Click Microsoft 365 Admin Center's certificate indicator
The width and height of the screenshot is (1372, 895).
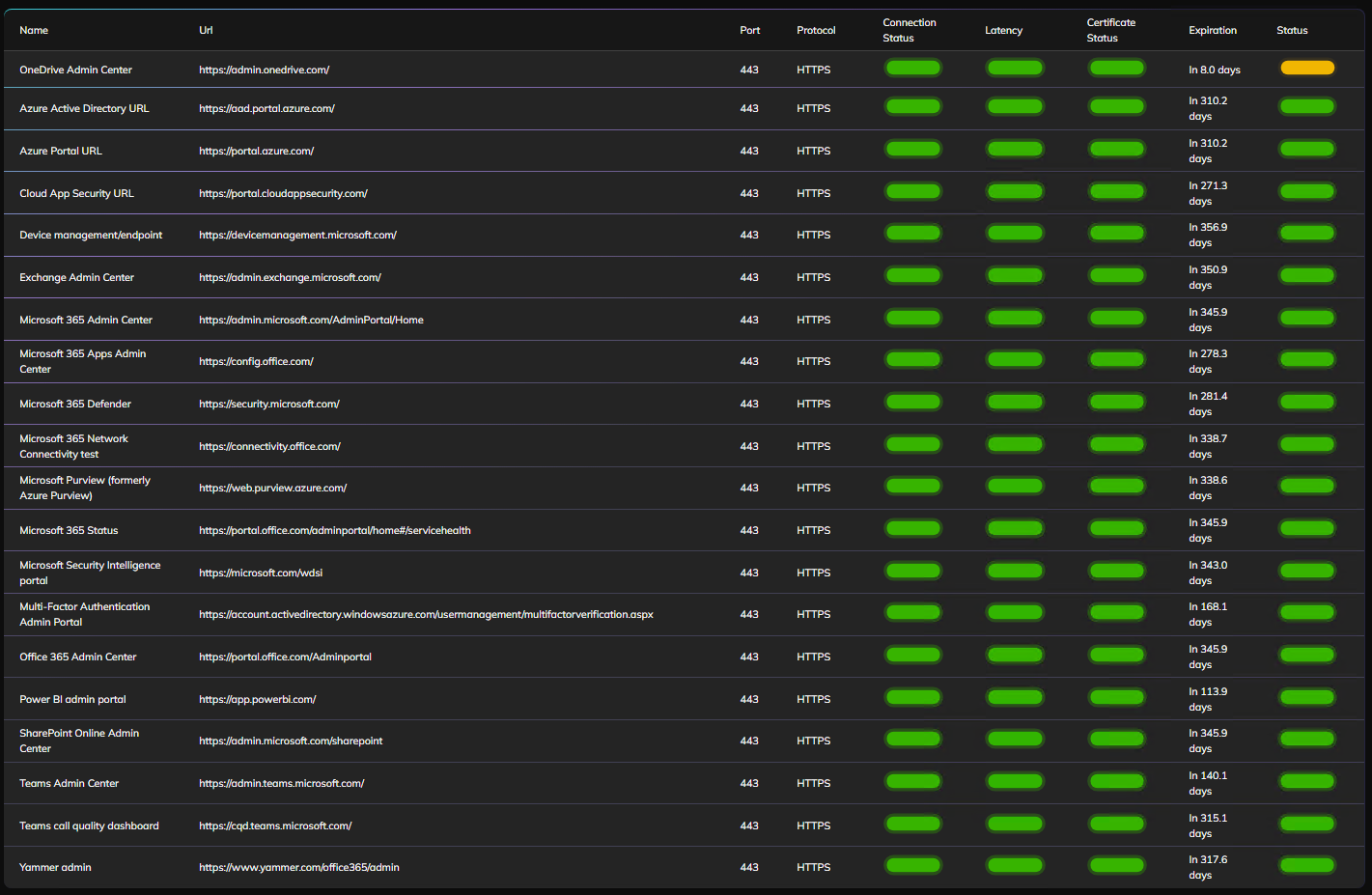point(1117,318)
